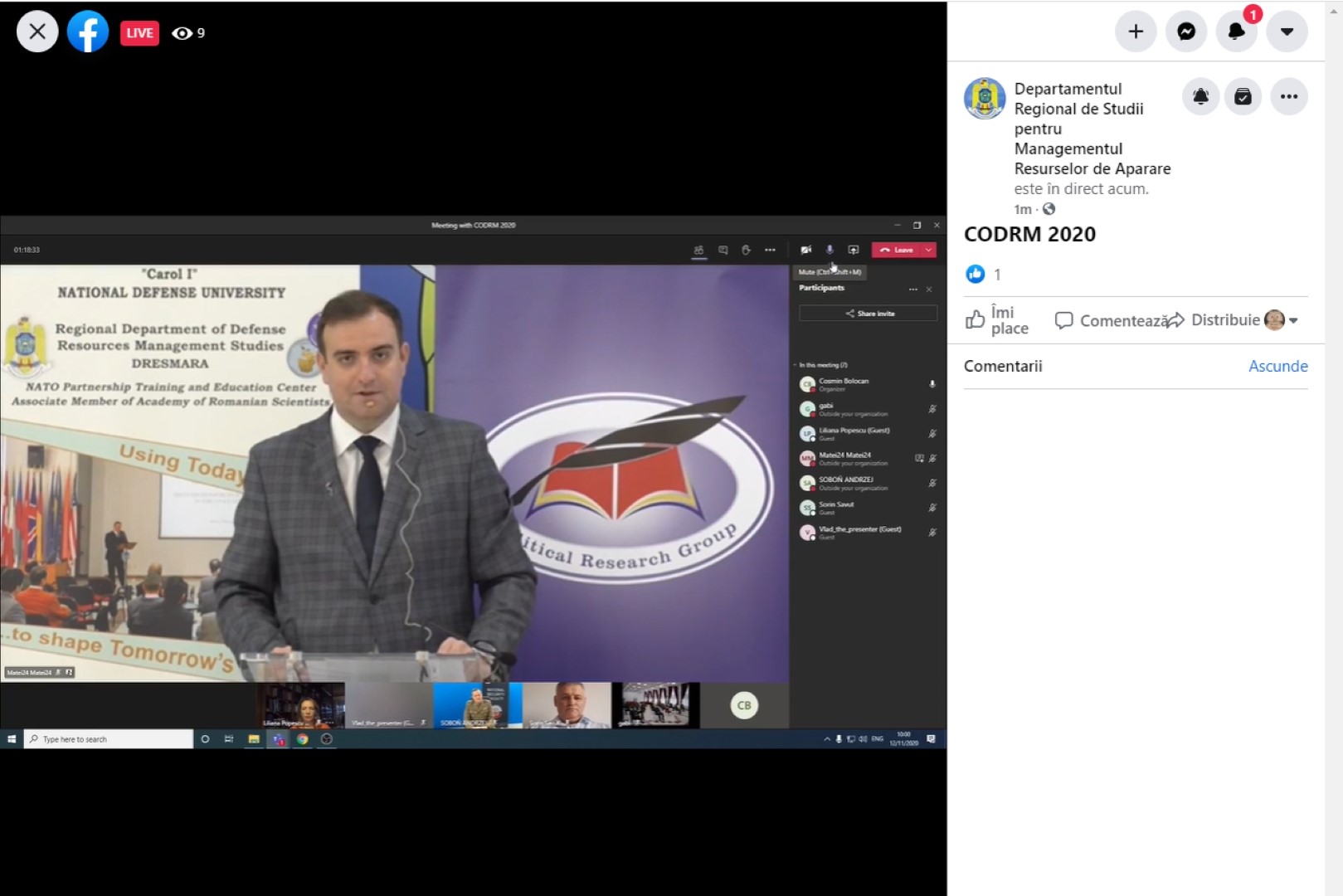Viewport: 1343px width, 896px height.
Task: View who reacted via like reaction icon
Action: [x=976, y=274]
